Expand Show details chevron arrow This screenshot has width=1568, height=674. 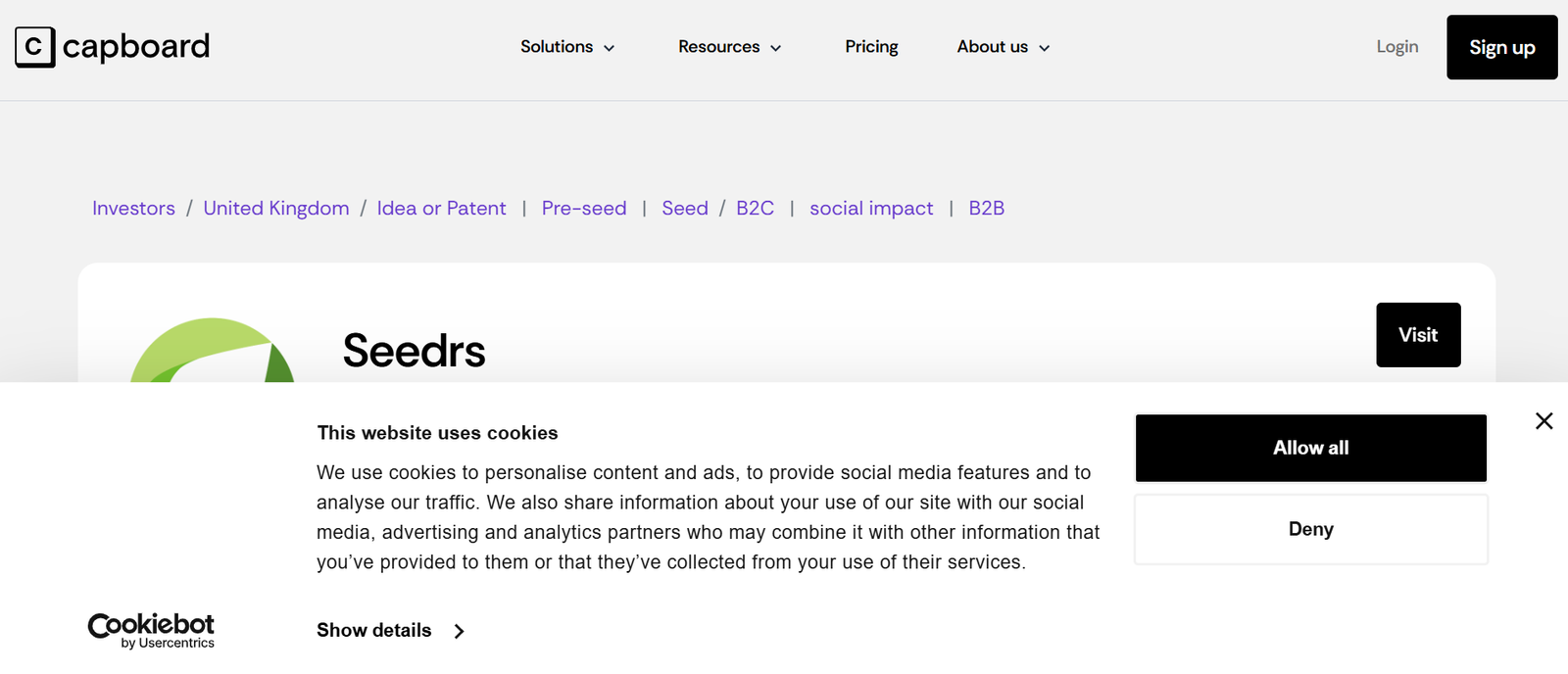460,631
